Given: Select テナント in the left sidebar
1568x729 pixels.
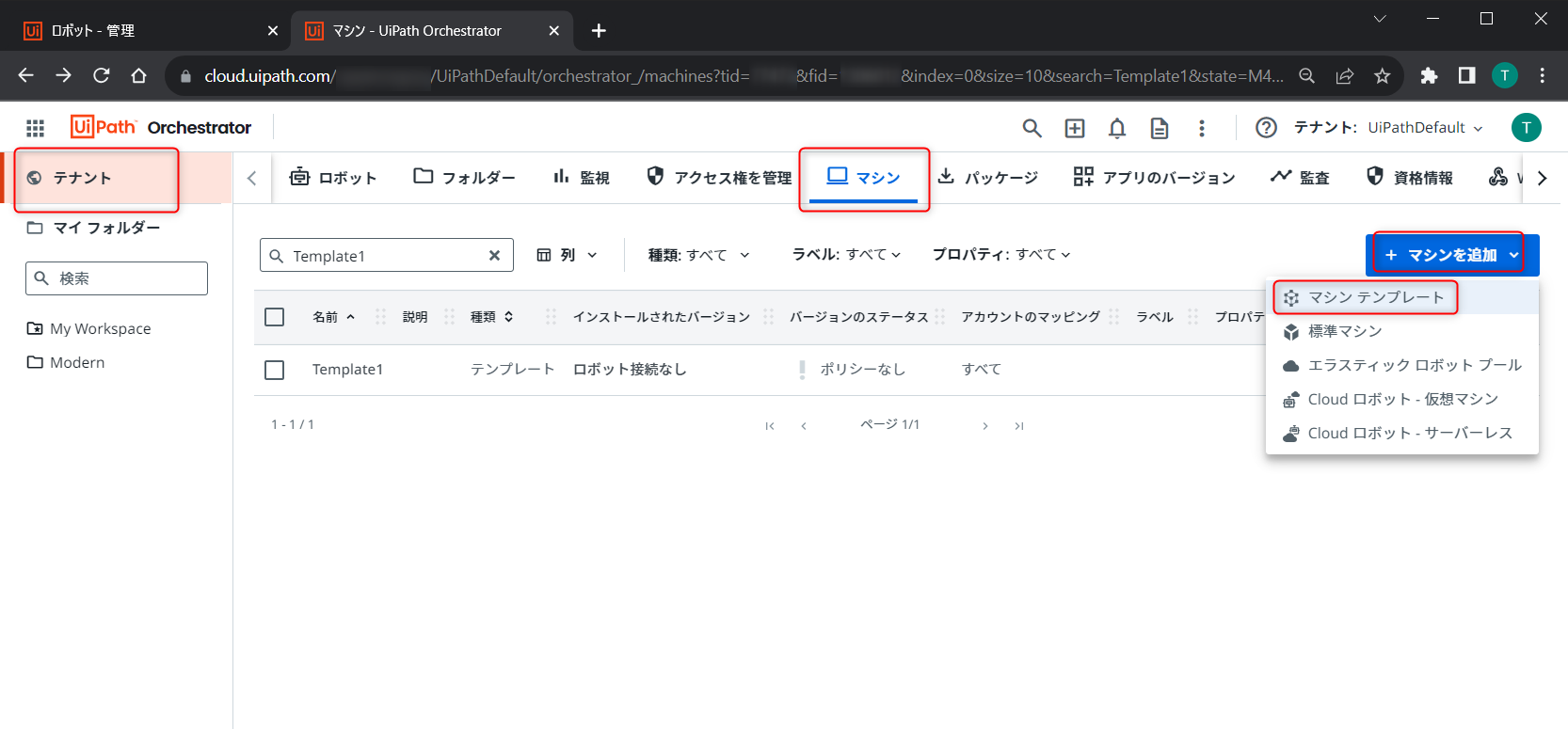Looking at the screenshot, I should click(116, 178).
